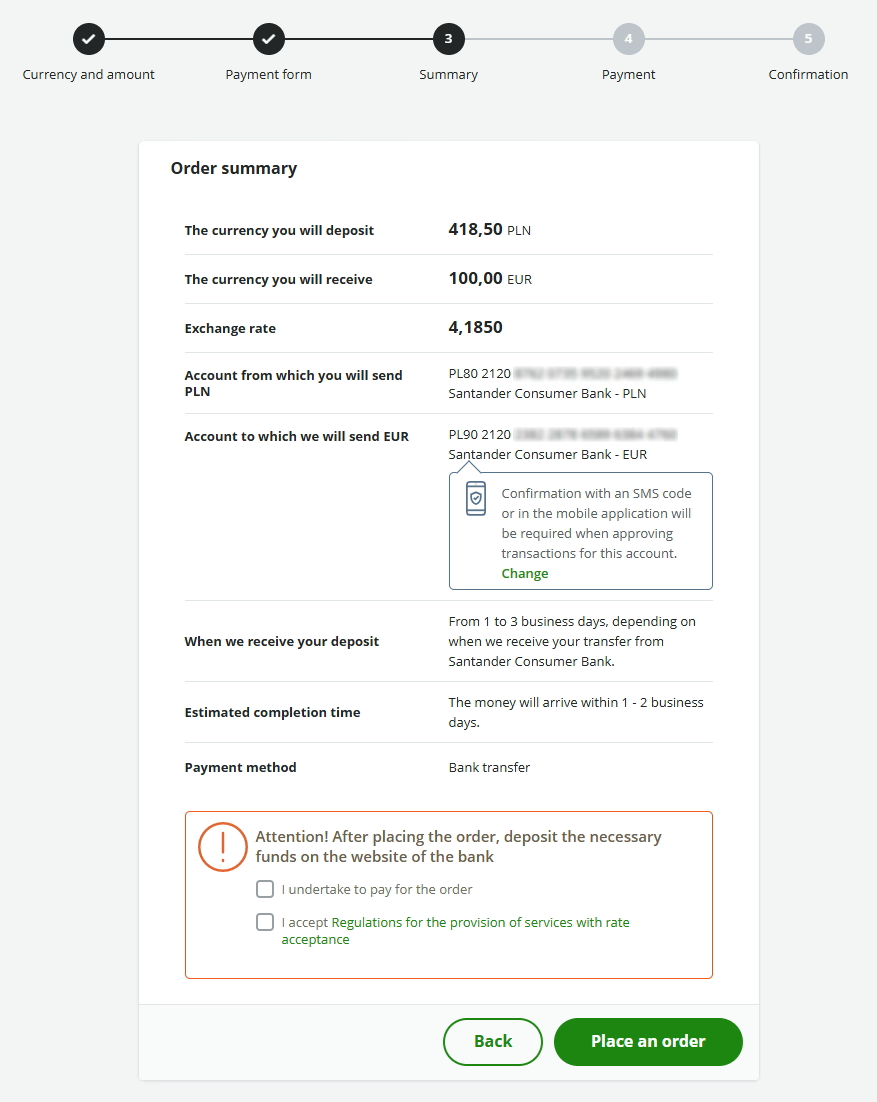Click the 418,50 PLN deposit amount
The image size is (877, 1102).
tap(489, 230)
